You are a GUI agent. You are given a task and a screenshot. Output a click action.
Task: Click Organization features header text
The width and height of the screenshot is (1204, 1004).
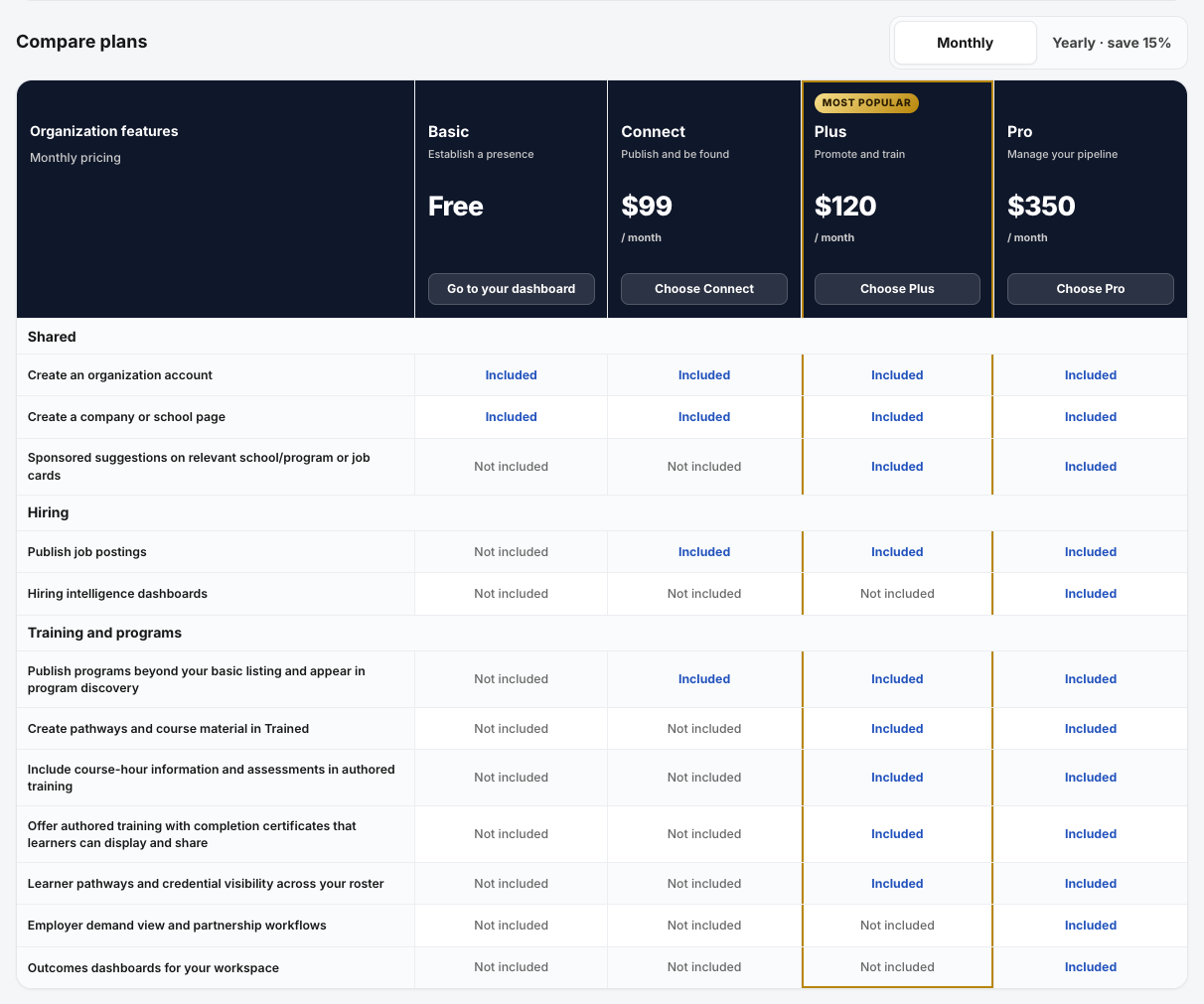[104, 131]
